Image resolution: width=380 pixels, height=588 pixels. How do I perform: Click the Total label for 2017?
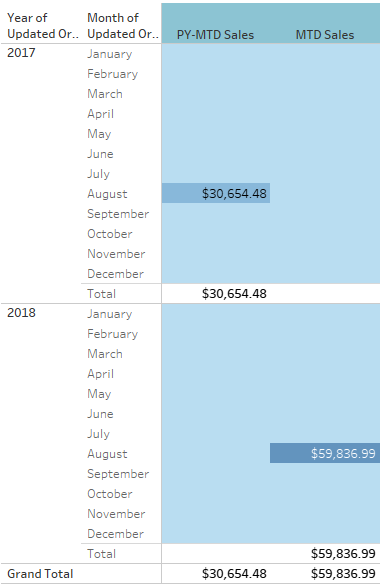pos(101,294)
